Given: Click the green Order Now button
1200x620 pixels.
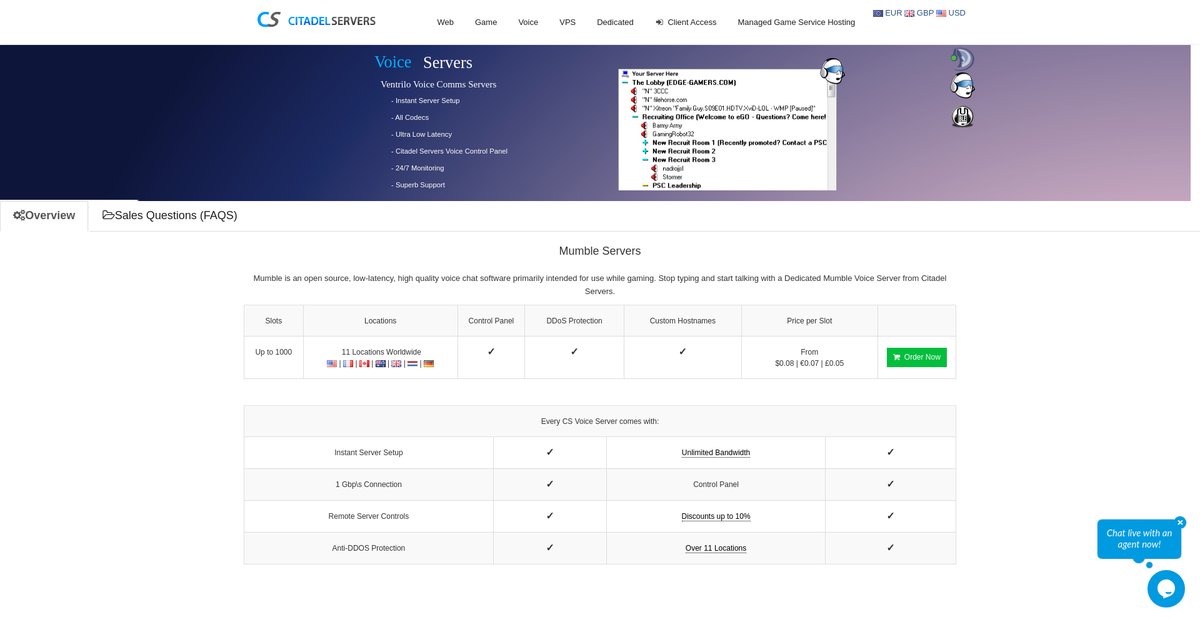Looking at the screenshot, I should coord(916,357).
